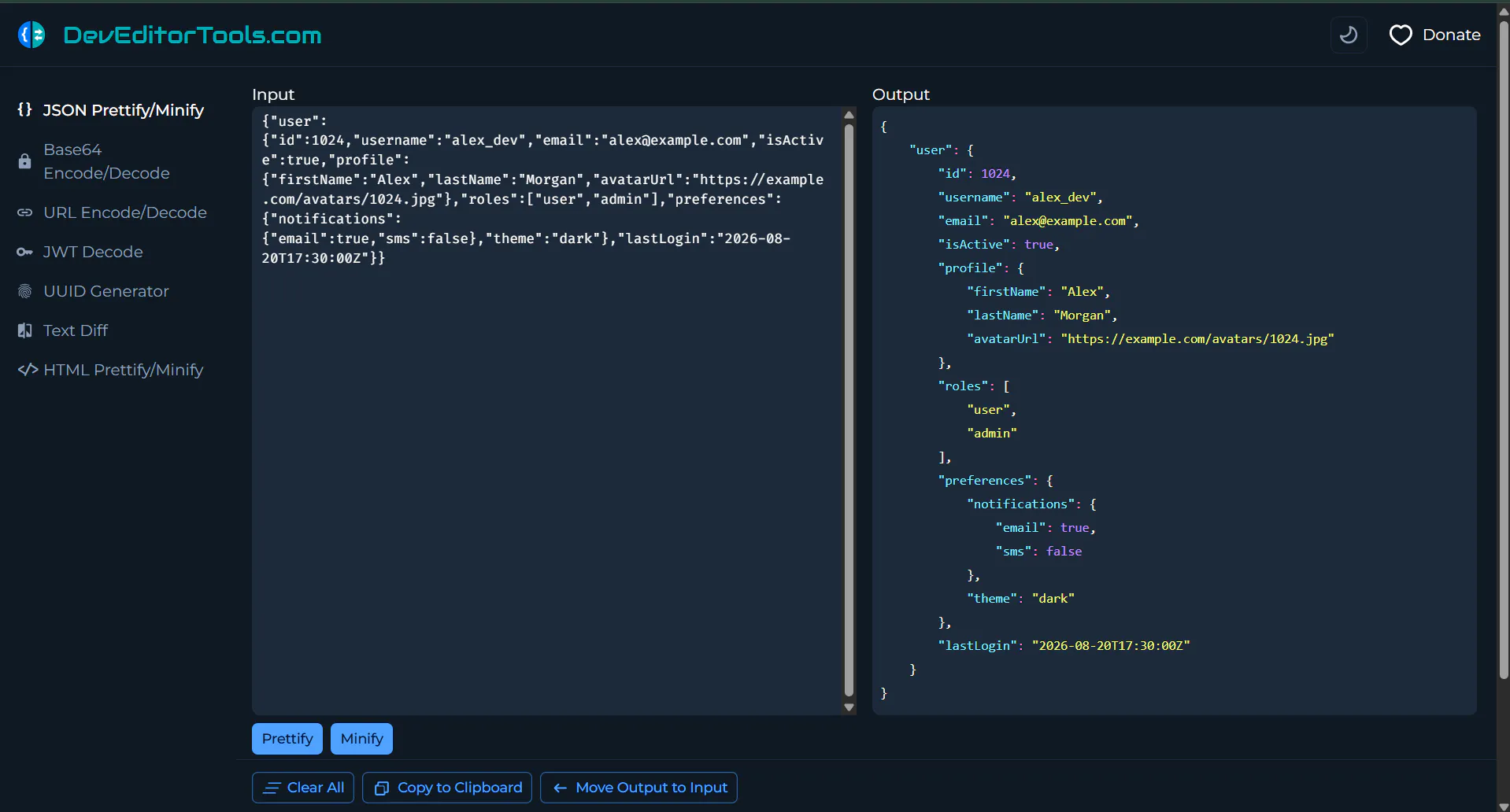Click Move Output to Input button text
Viewport: 1510px width, 812px height.
pos(652,788)
